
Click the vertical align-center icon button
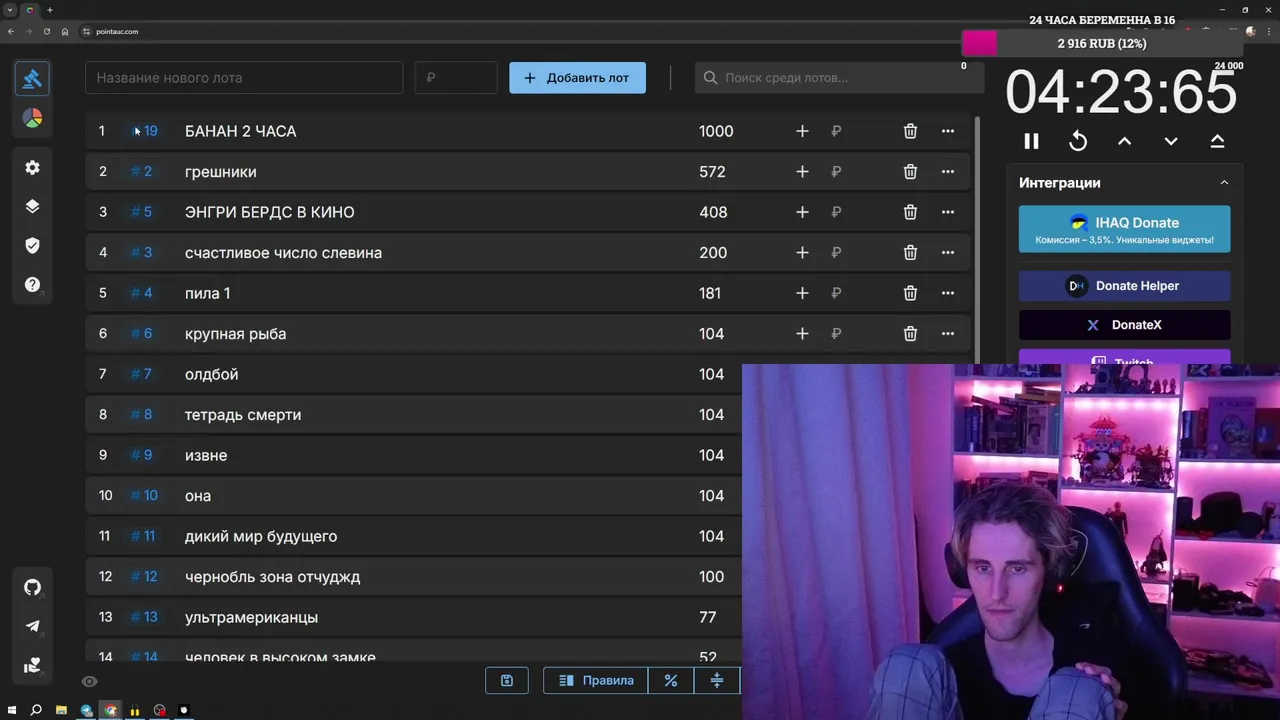click(x=716, y=681)
